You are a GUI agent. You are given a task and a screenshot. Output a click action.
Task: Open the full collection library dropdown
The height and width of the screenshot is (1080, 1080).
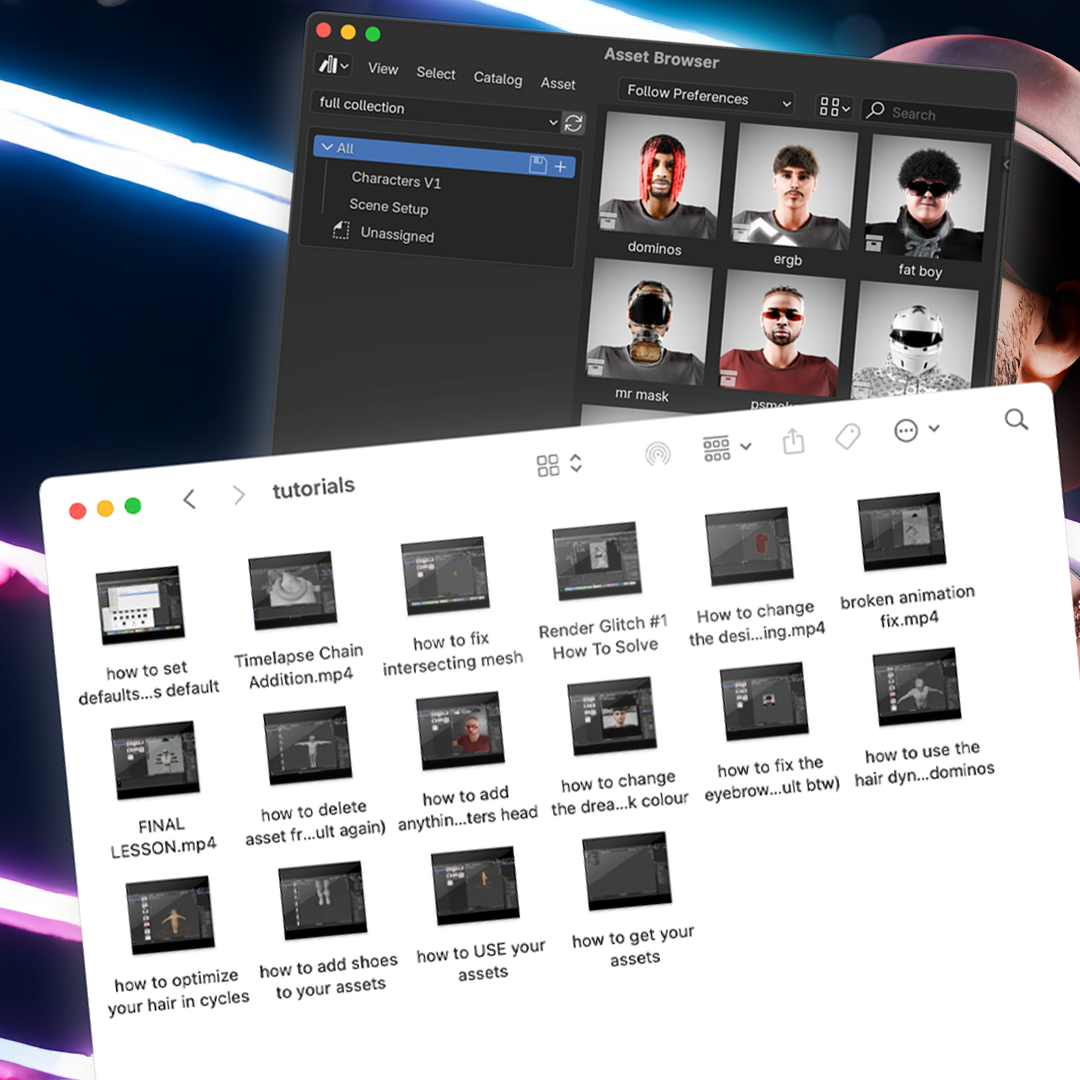click(437, 112)
